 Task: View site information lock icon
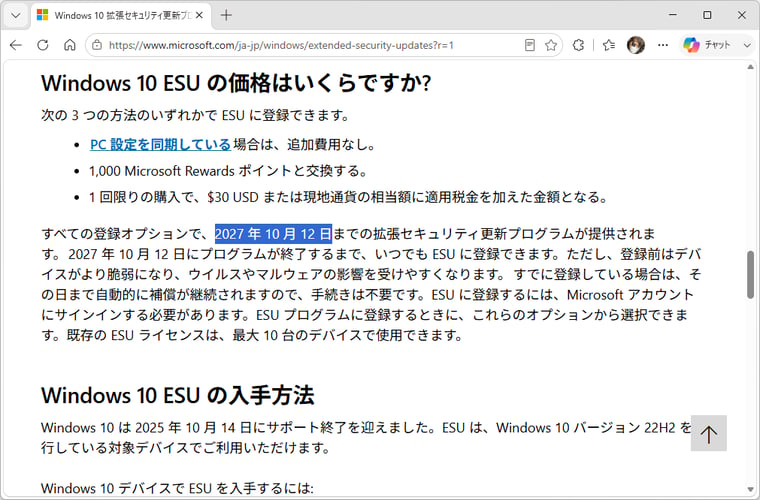click(x=97, y=45)
